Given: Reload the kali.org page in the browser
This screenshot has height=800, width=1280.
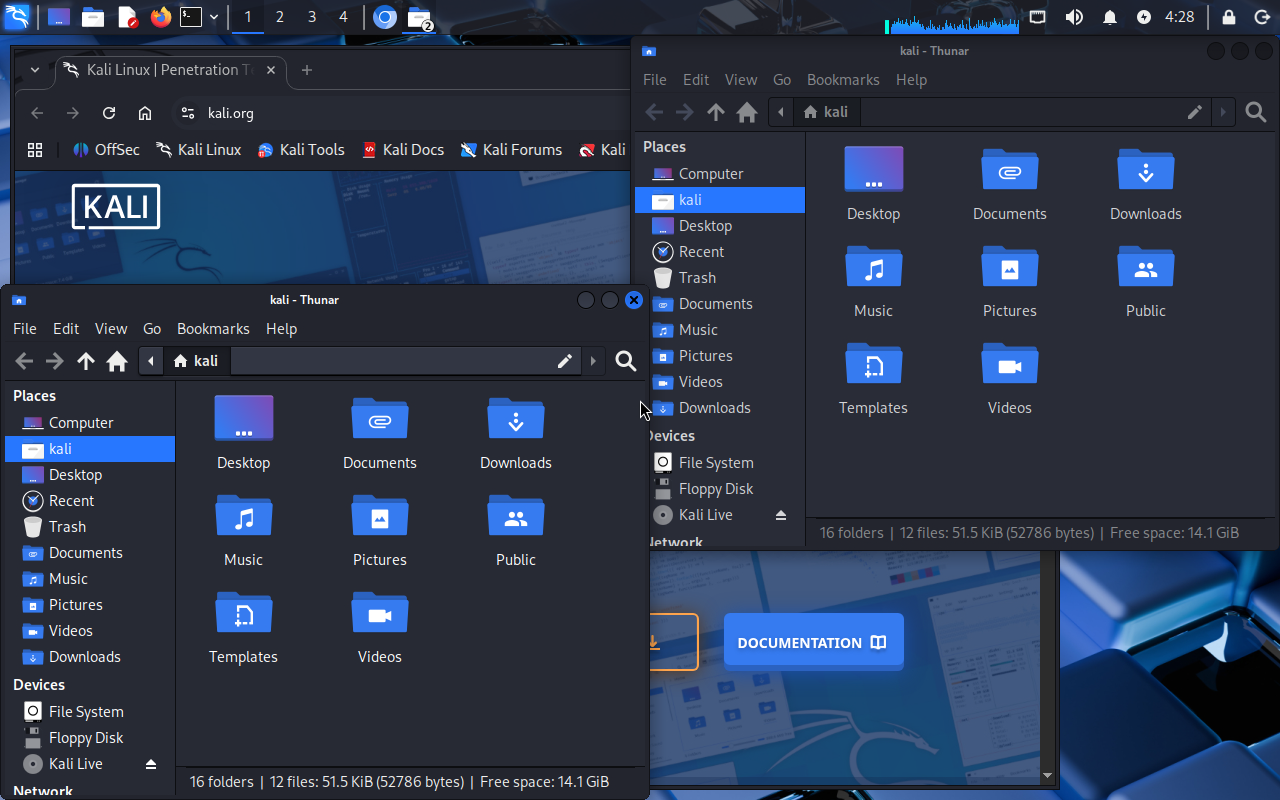Looking at the screenshot, I should coord(109,113).
